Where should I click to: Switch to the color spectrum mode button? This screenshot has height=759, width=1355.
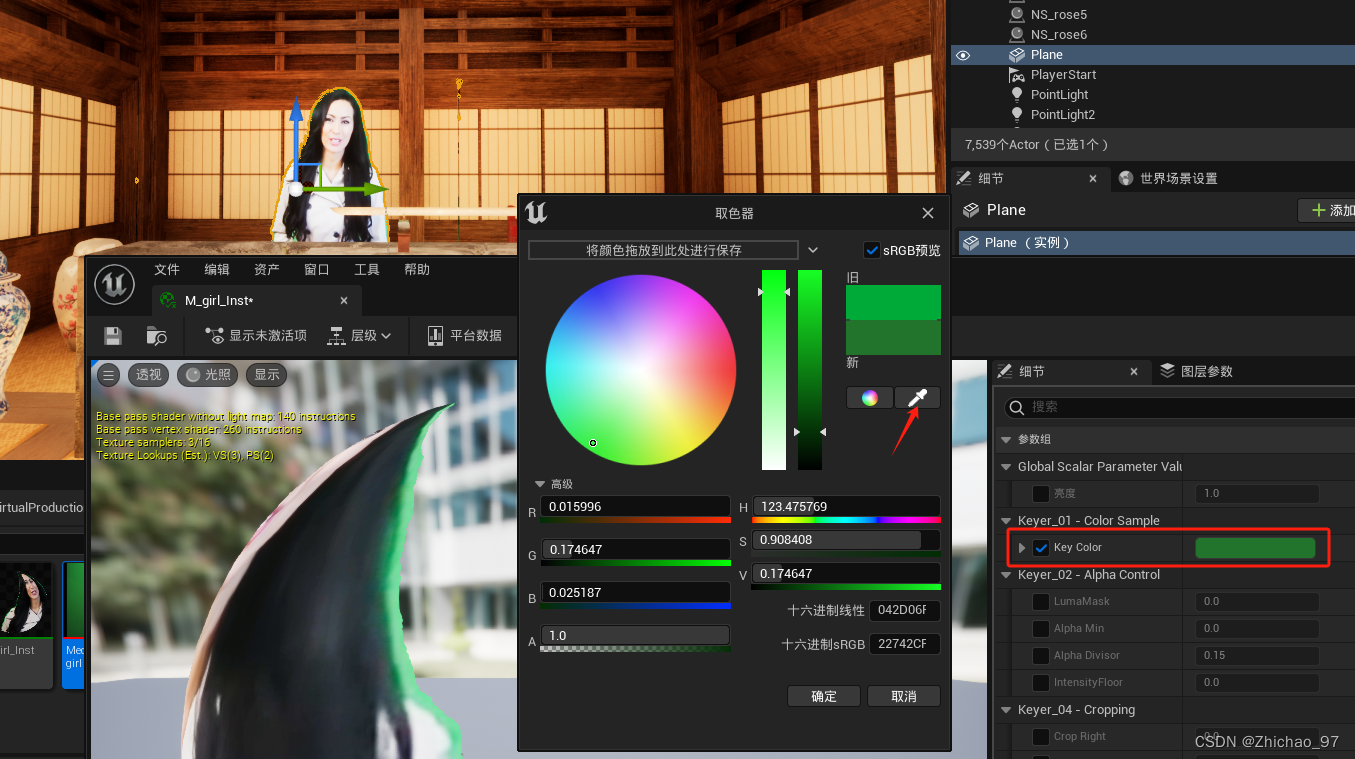[x=869, y=397]
